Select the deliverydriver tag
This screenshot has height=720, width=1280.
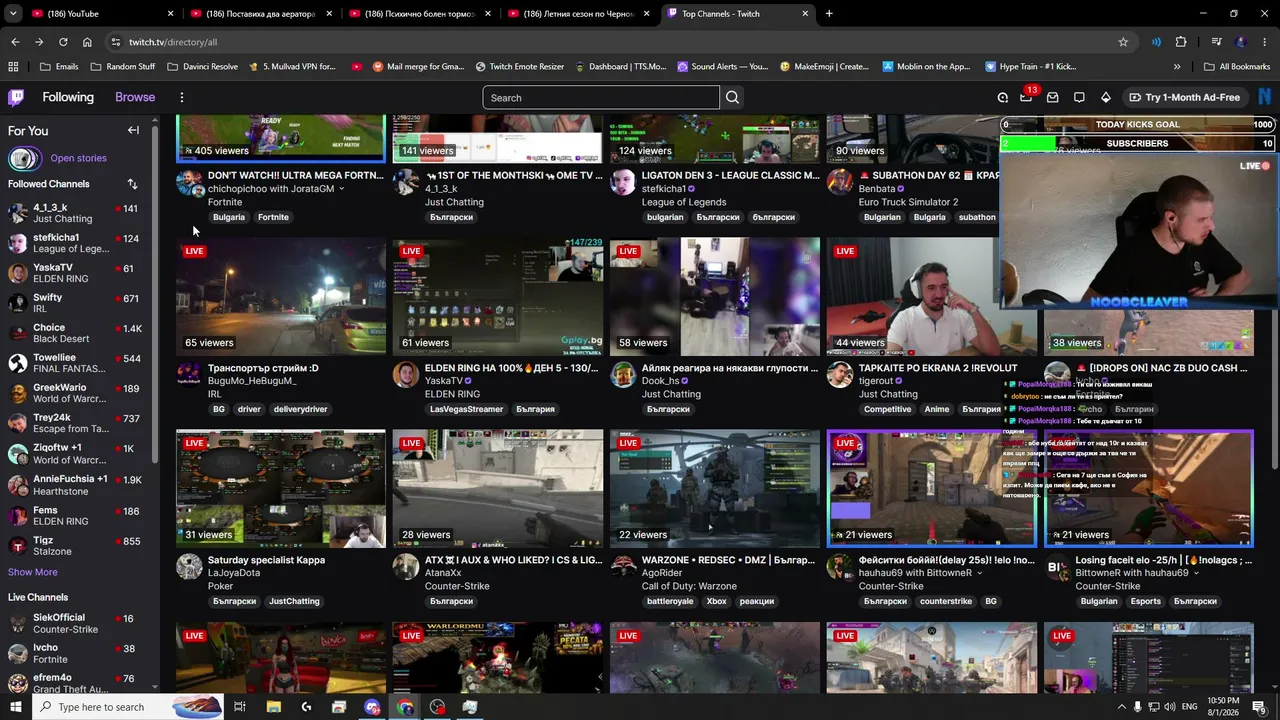coord(301,409)
